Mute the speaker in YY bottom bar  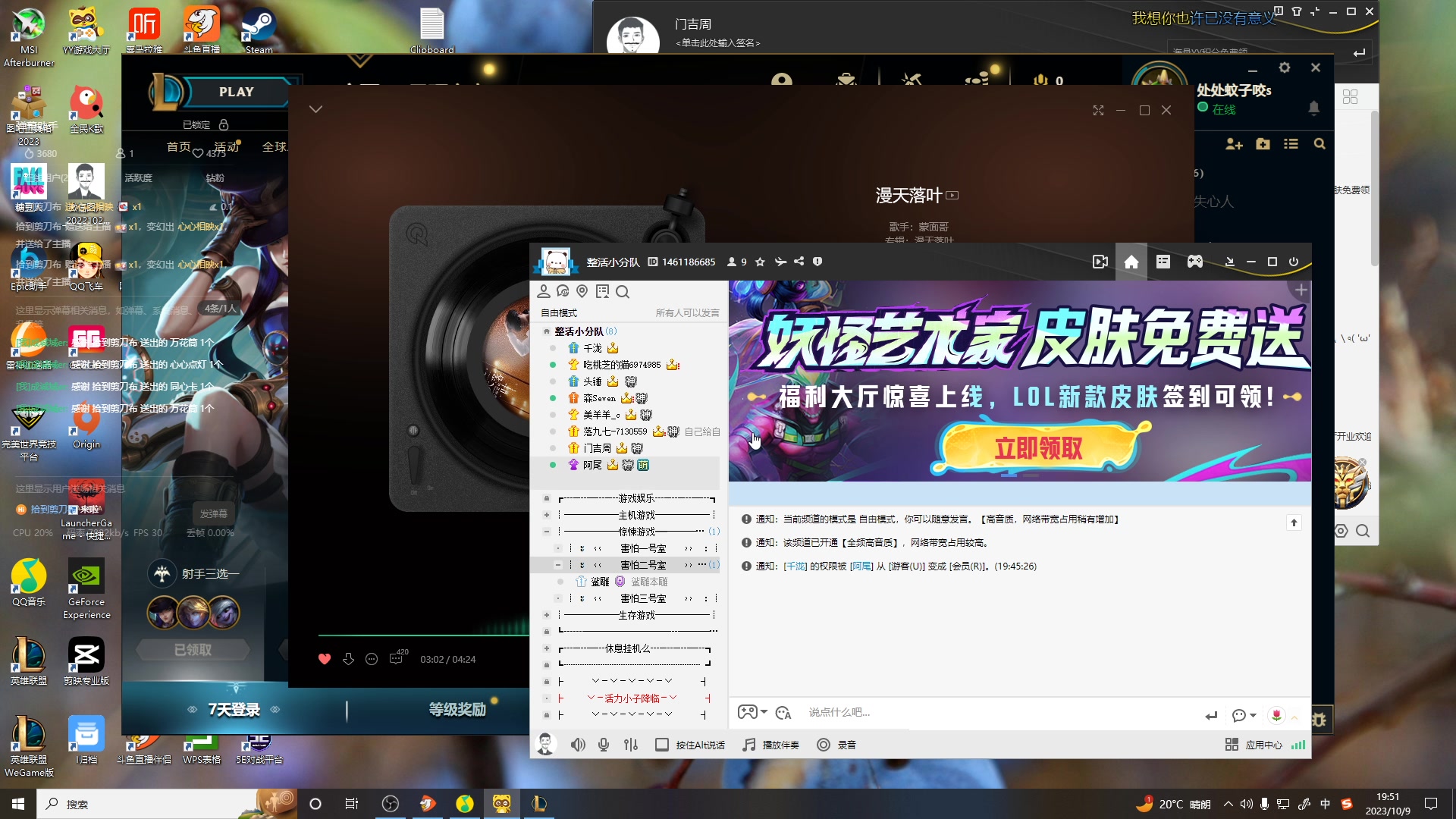pos(578,745)
